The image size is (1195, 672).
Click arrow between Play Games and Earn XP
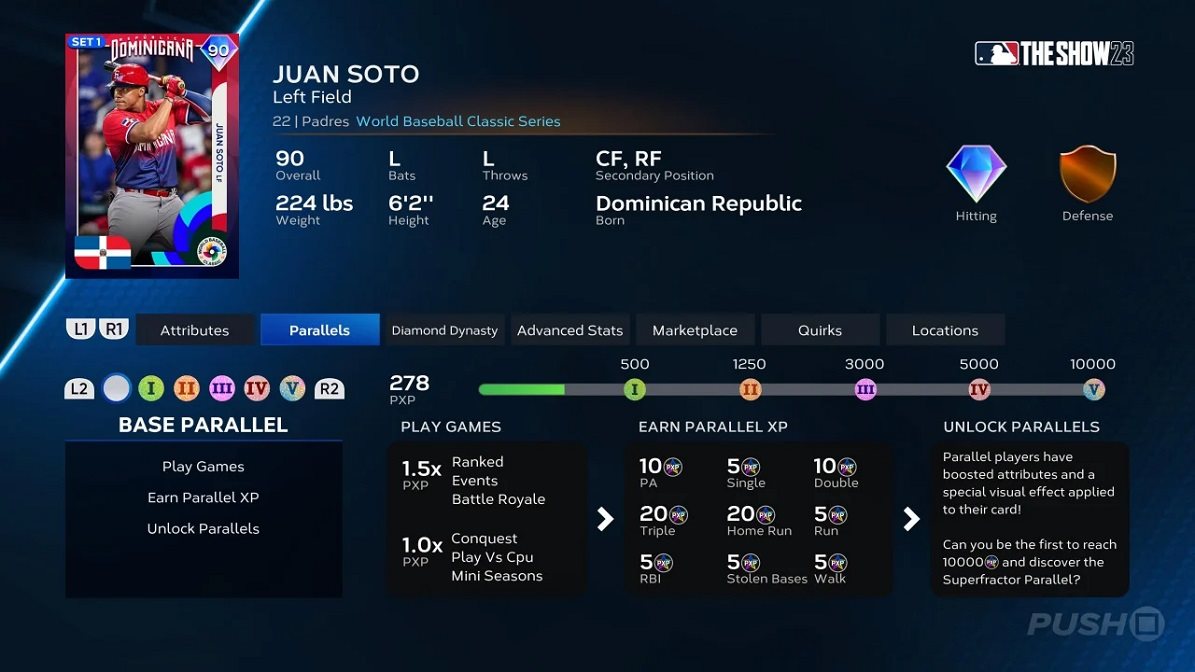[605, 519]
